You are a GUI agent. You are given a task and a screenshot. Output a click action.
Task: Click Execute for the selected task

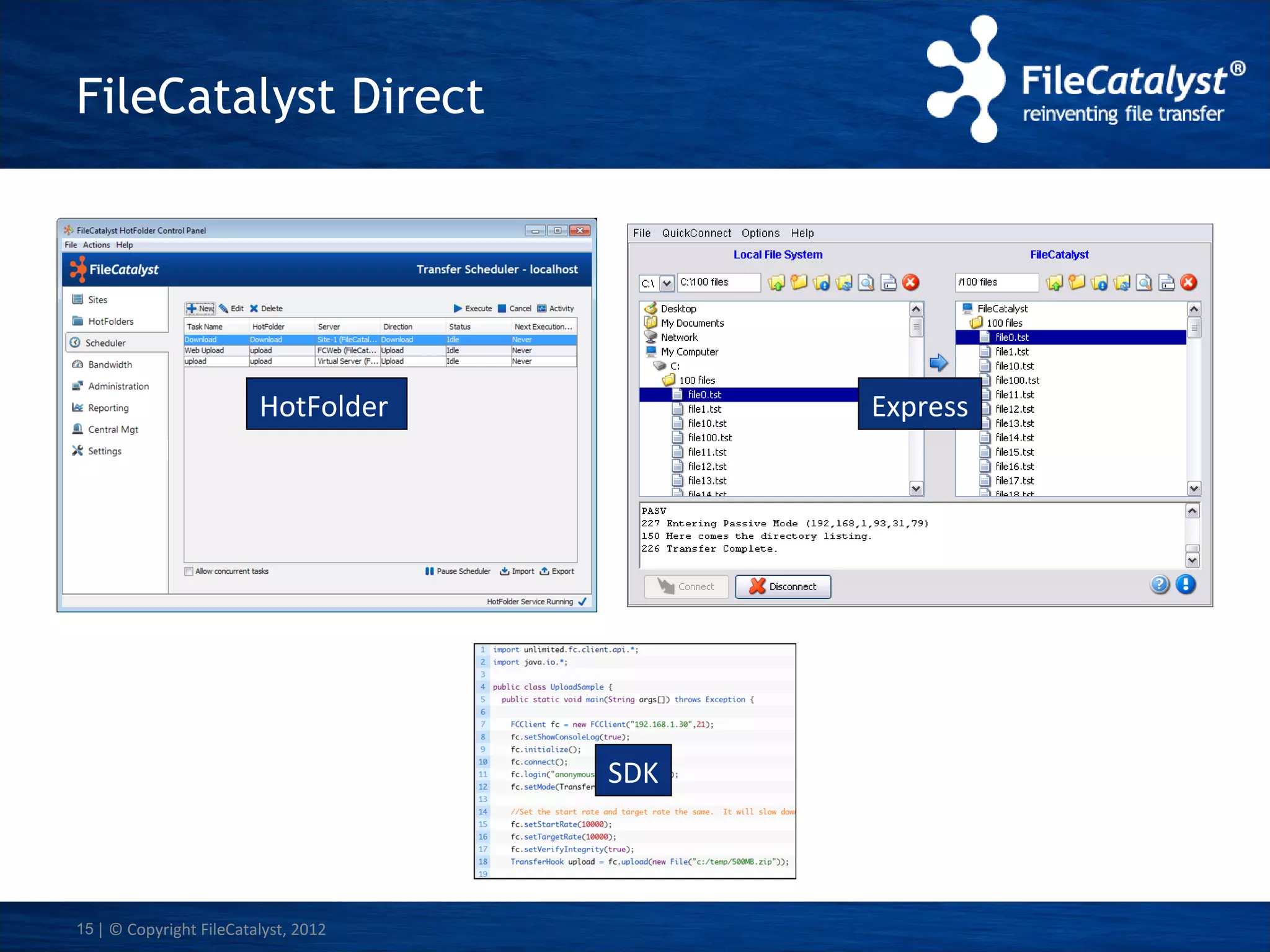pyautogui.click(x=473, y=309)
